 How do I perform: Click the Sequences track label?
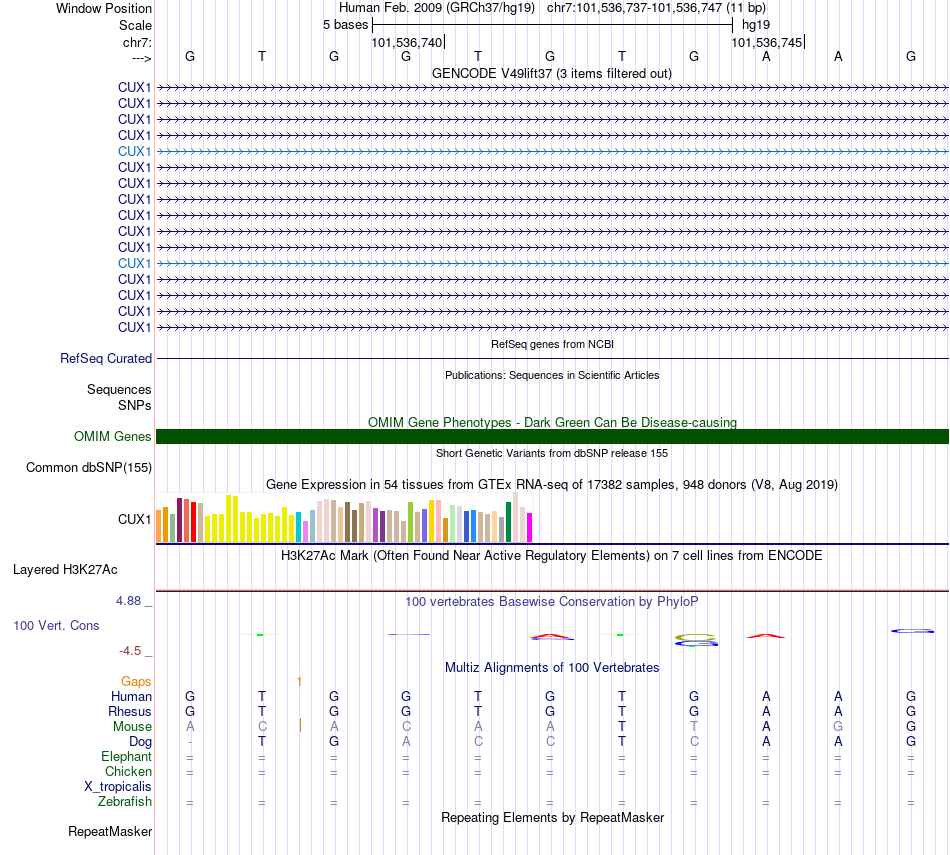click(119, 389)
